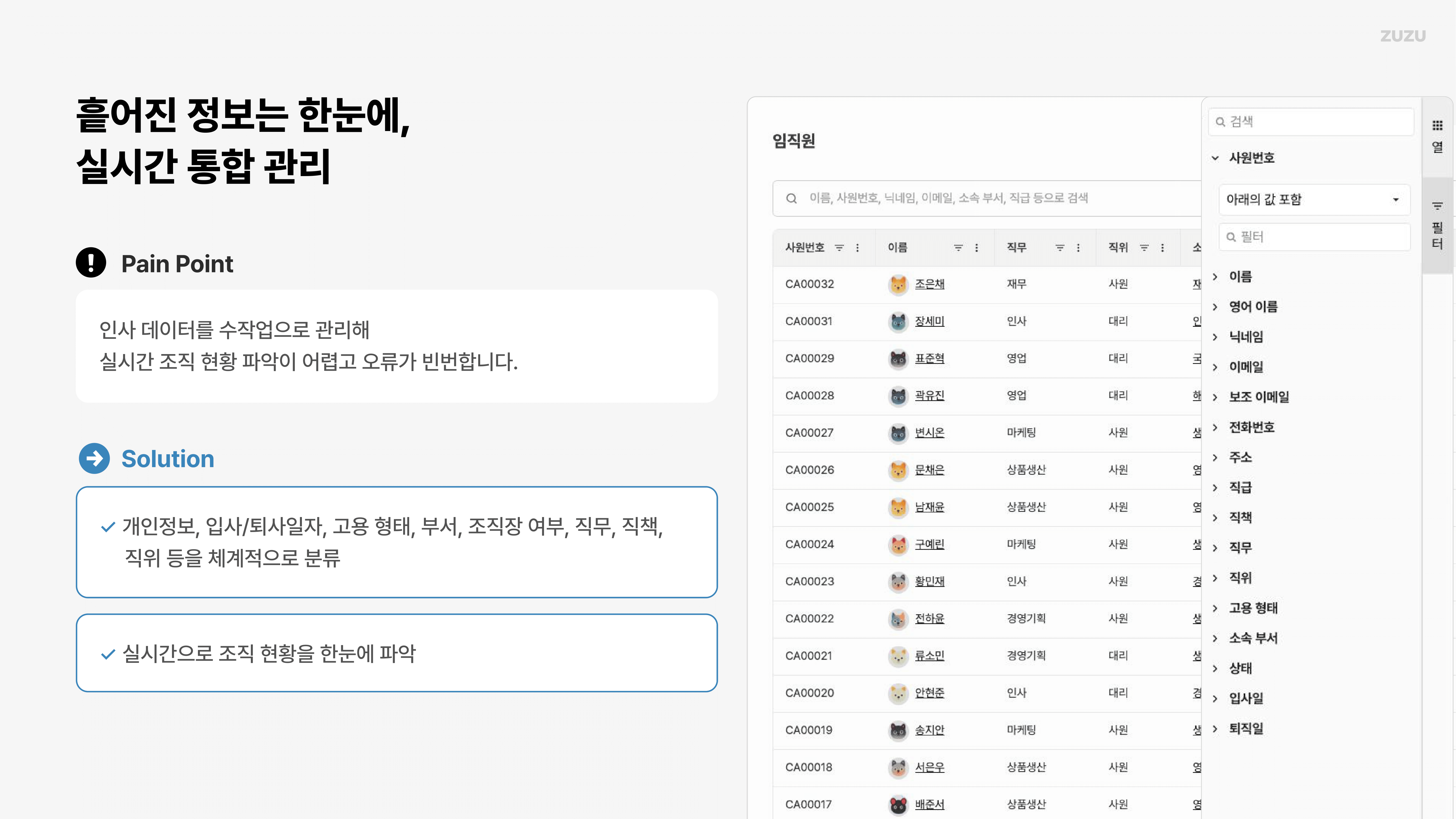Click the filter icon on 사원번호 column header
The height and width of the screenshot is (819, 1456).
839,248
